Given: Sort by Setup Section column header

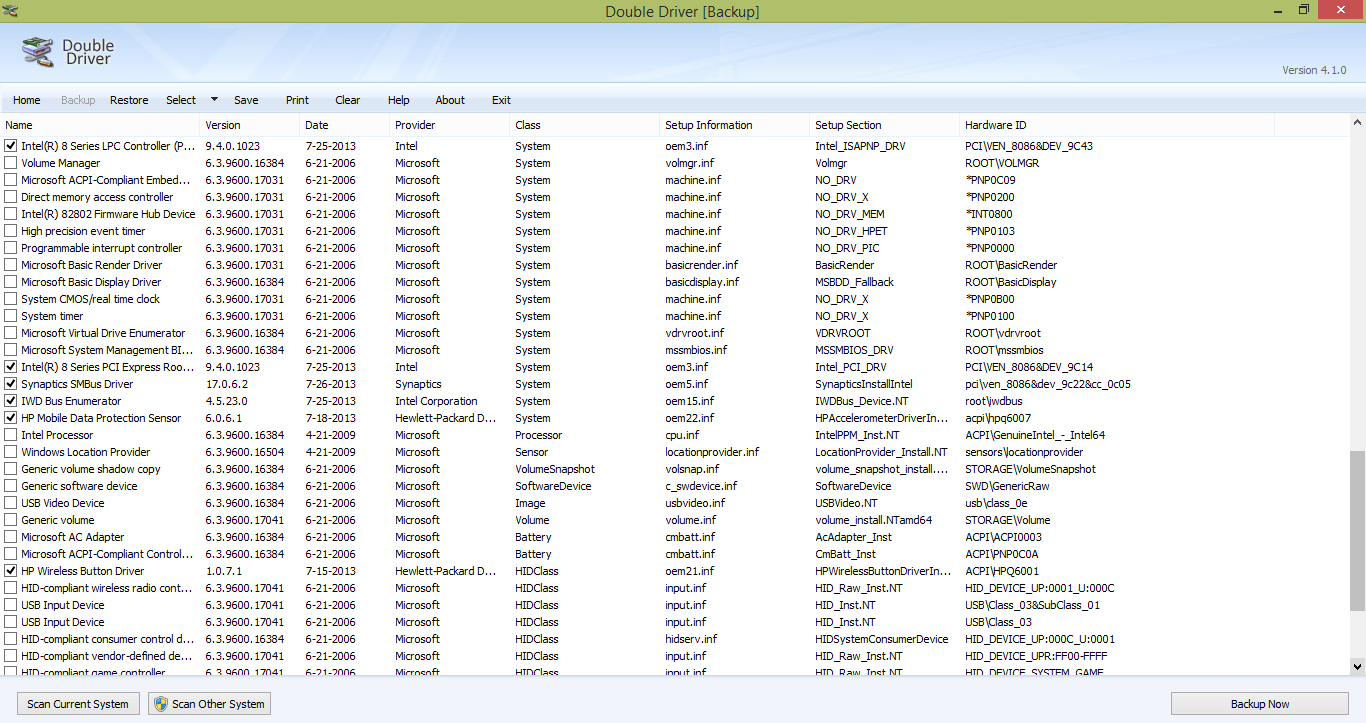Looking at the screenshot, I should click(x=885, y=125).
